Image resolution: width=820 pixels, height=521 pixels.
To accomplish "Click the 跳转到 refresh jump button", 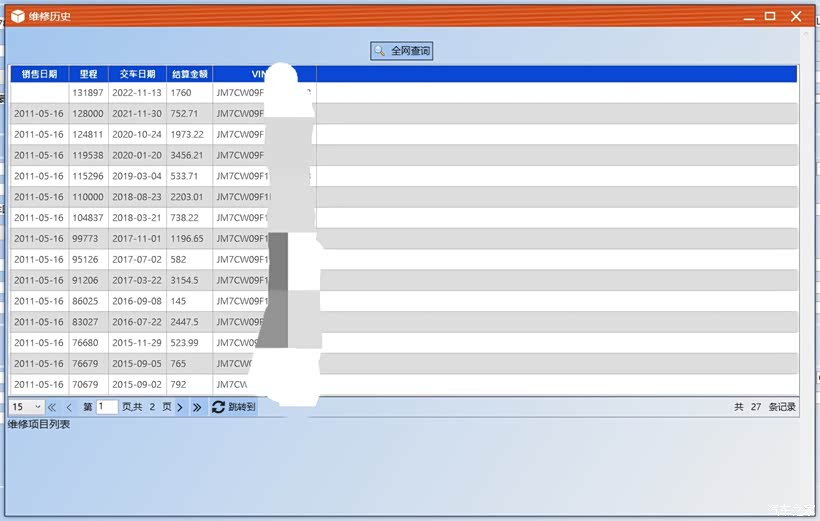I will pyautogui.click(x=234, y=407).
